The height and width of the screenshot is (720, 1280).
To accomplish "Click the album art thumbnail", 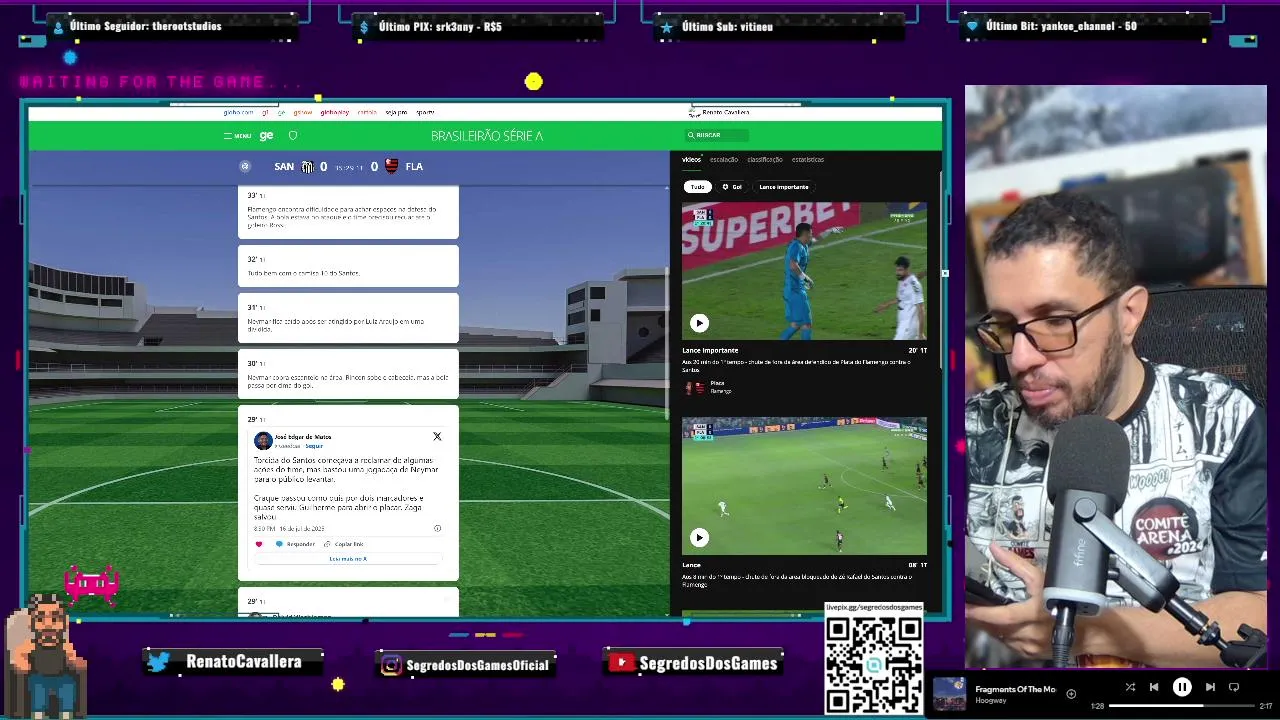I will 950,694.
